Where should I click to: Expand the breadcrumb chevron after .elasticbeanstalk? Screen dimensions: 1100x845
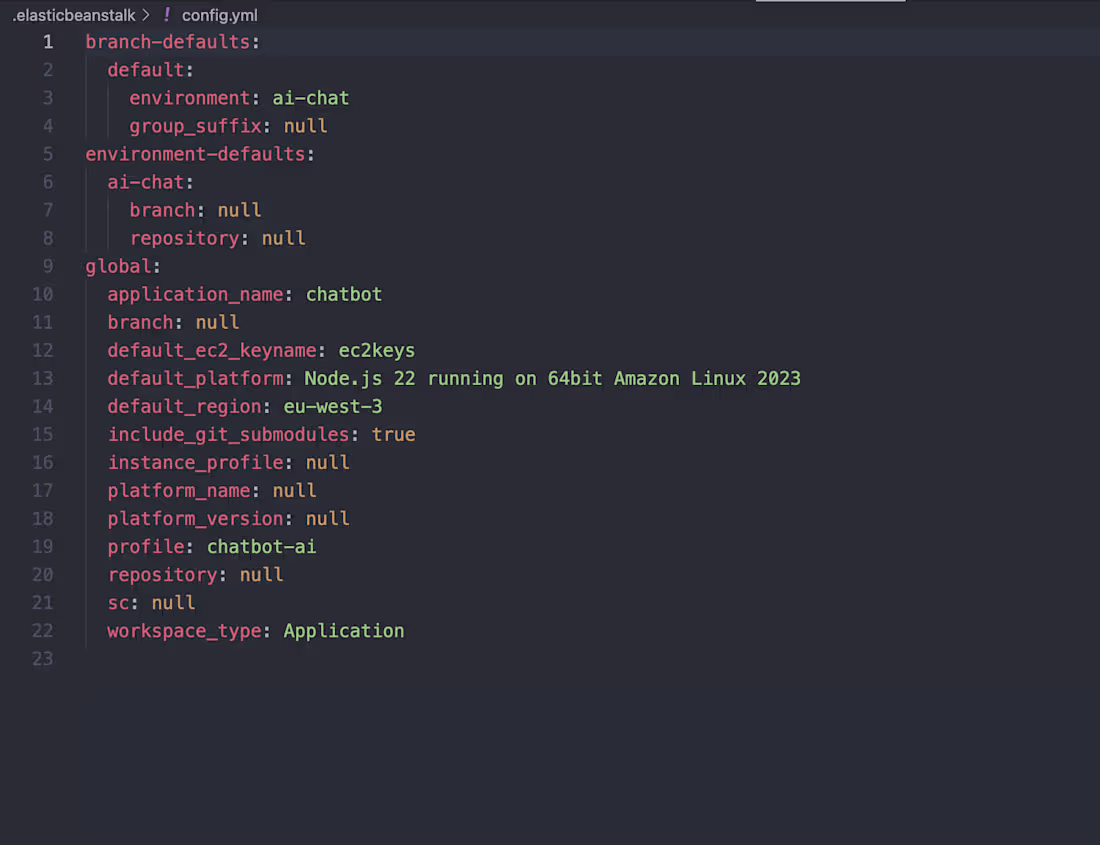click(x=145, y=15)
